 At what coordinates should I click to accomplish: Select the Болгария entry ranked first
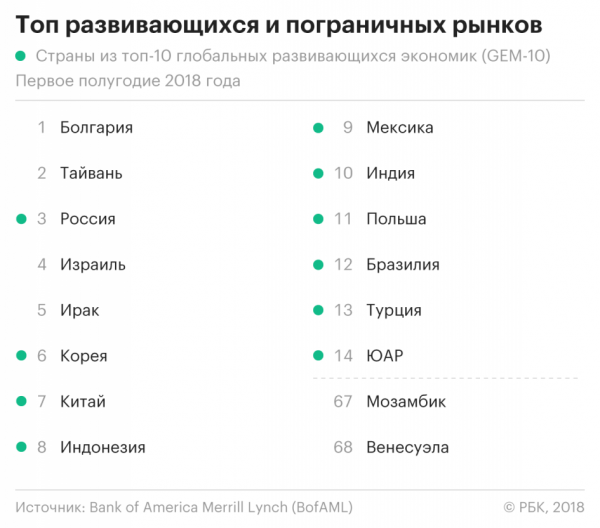click(x=96, y=128)
